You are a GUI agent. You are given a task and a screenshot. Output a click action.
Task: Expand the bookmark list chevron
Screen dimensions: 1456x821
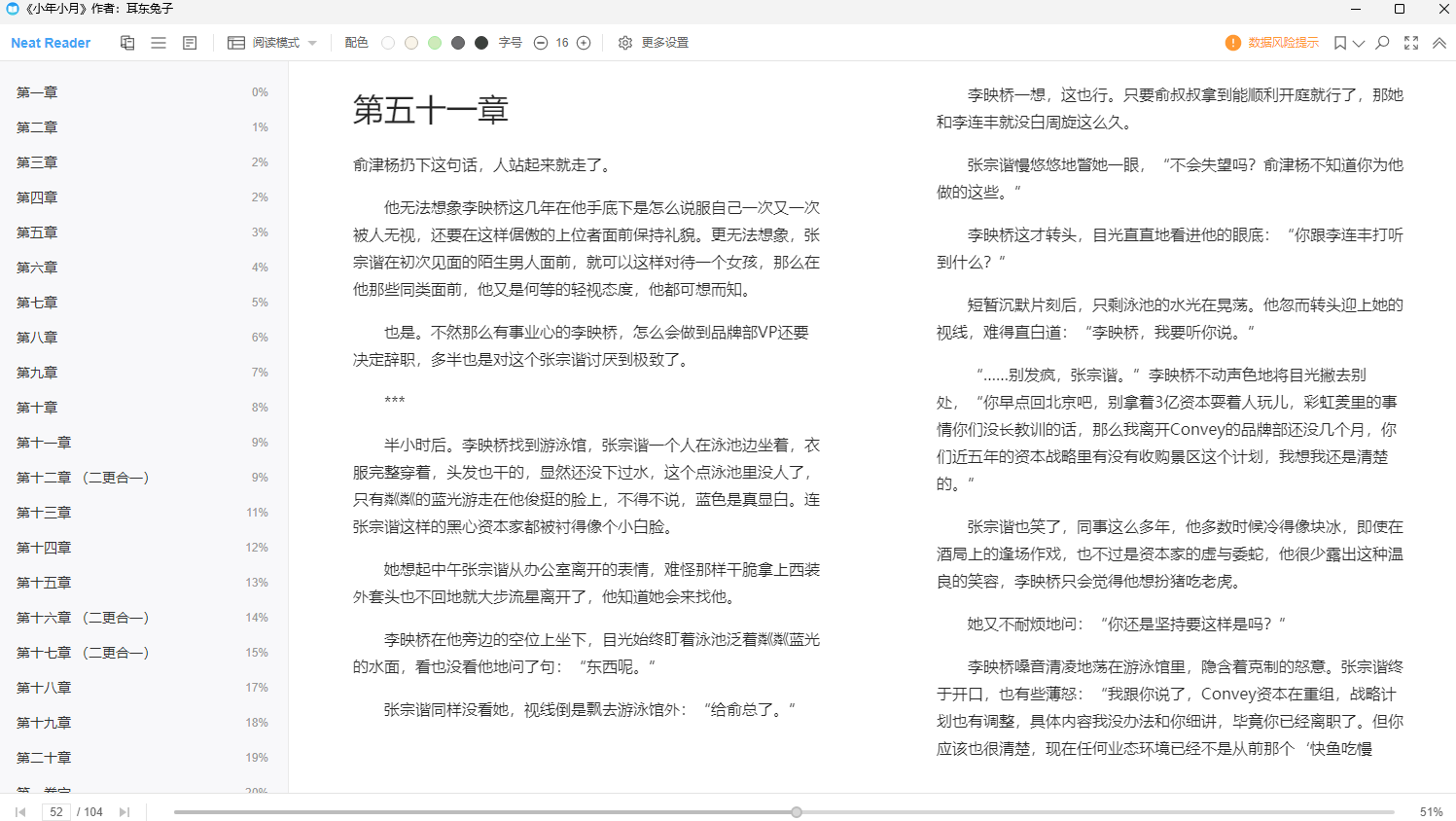[1359, 43]
